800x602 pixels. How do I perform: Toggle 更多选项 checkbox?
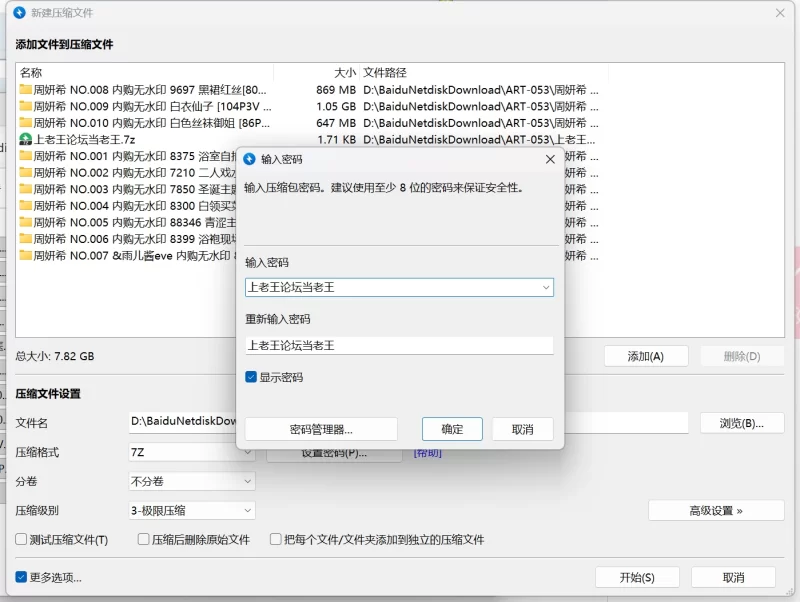tap(21, 577)
